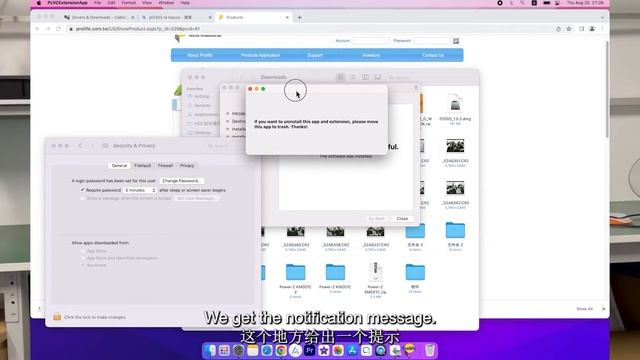640x360 pixels.
Task: Switch Finder Downloads to icon view
Action: pos(340,77)
